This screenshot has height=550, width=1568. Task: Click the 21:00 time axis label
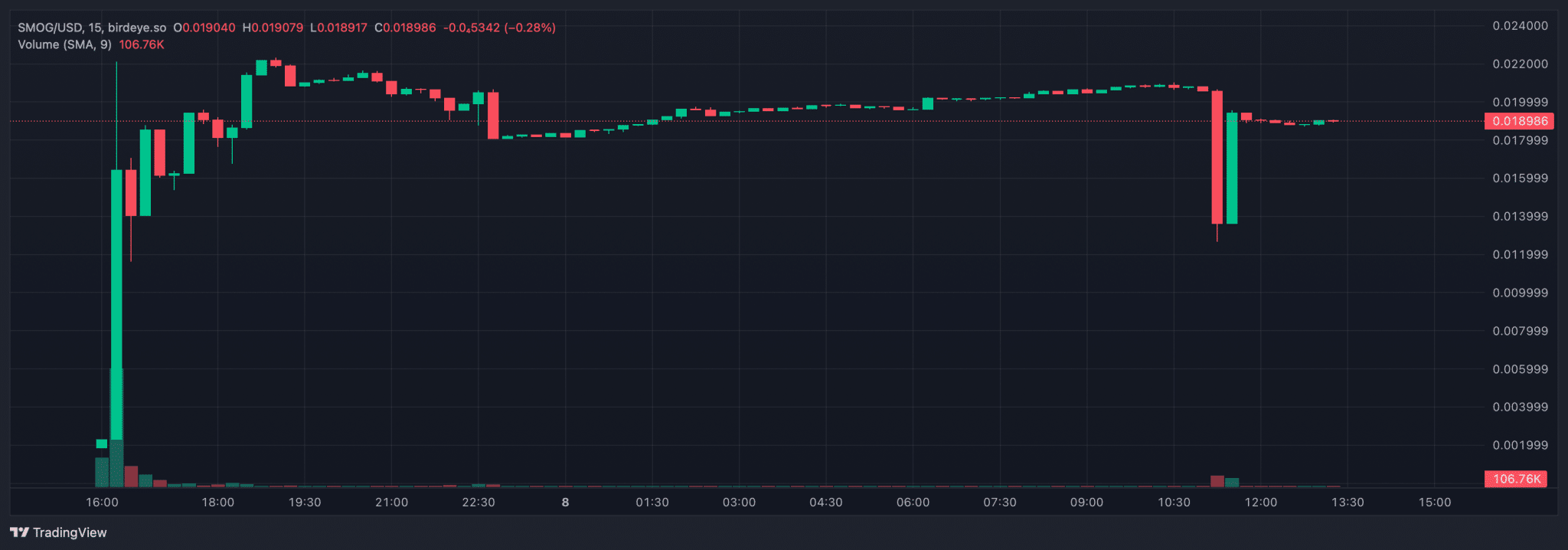coord(391,503)
